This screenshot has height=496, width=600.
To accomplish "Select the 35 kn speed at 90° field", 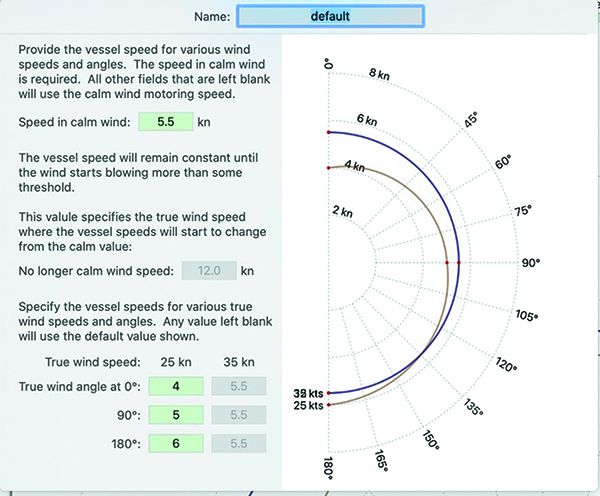I will click(239, 415).
